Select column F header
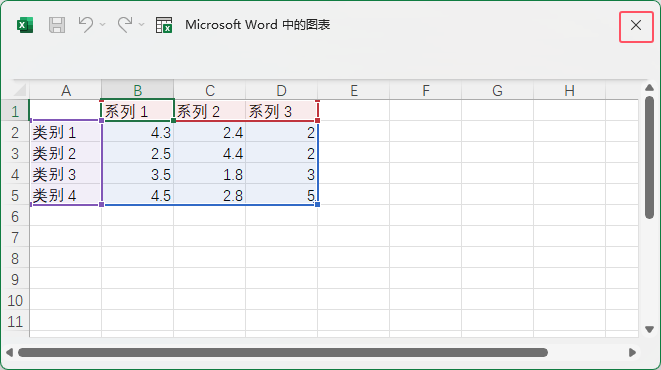Screen dimensions: 661x370 [426, 90]
